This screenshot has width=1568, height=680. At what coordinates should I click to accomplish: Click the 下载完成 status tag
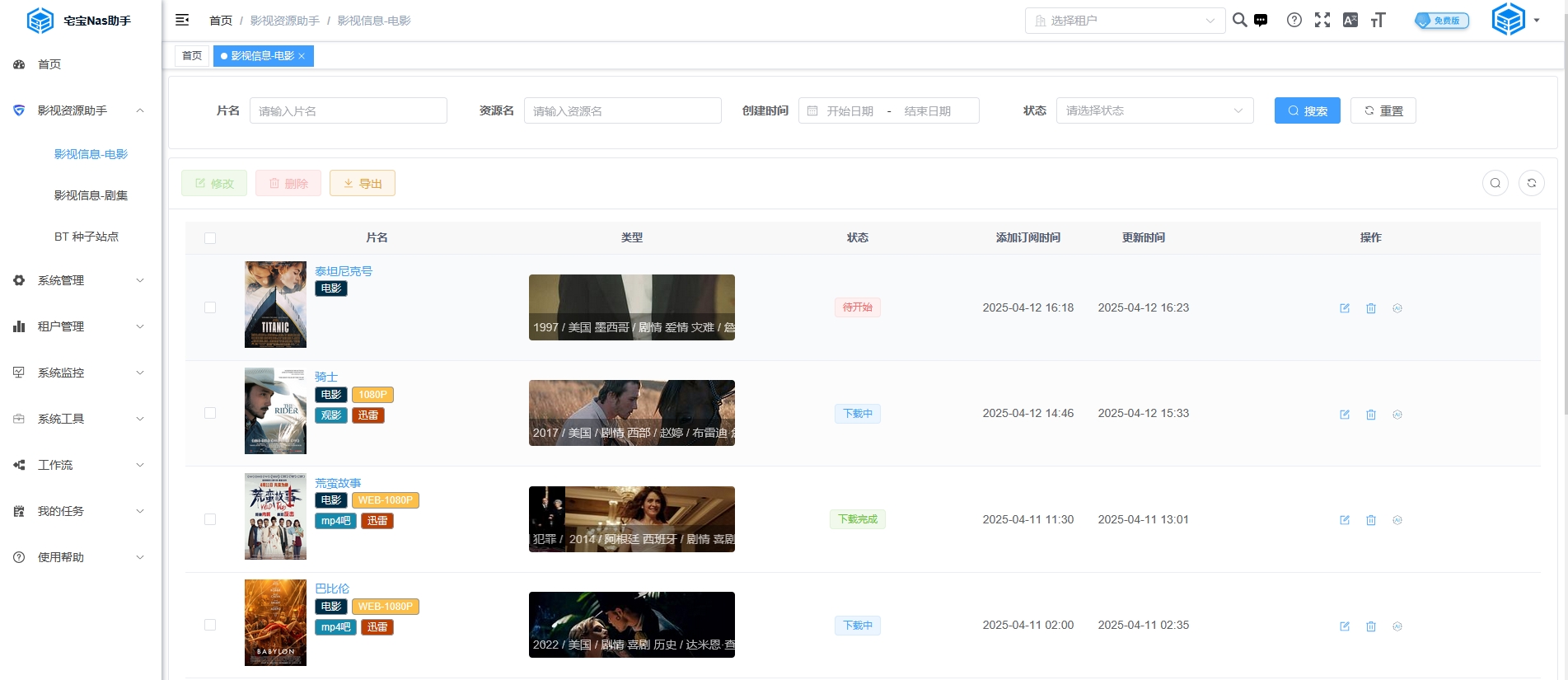(x=857, y=519)
